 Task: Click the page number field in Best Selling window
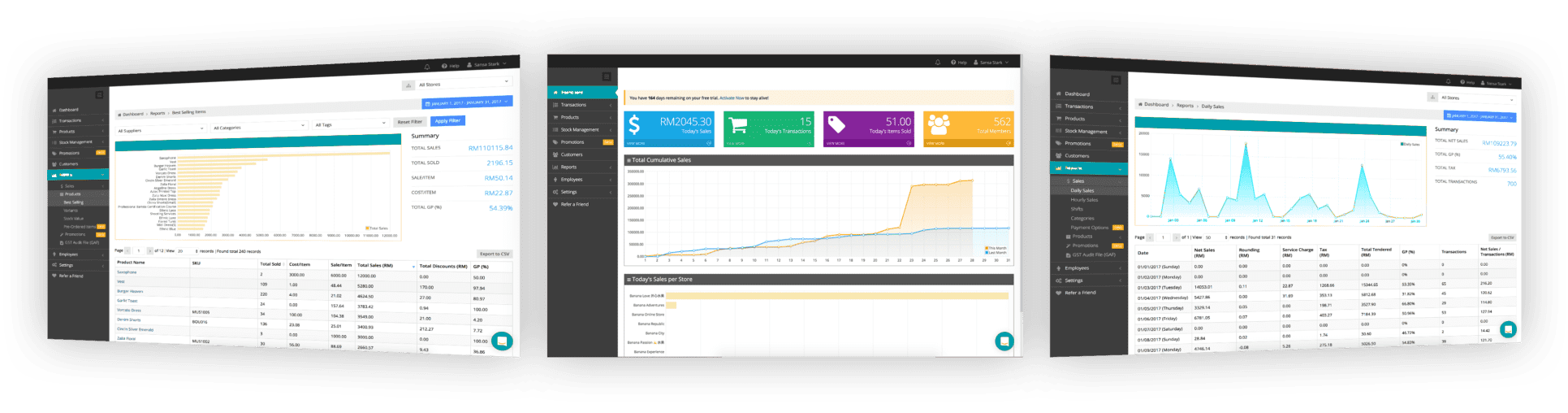pyautogui.click(x=139, y=250)
